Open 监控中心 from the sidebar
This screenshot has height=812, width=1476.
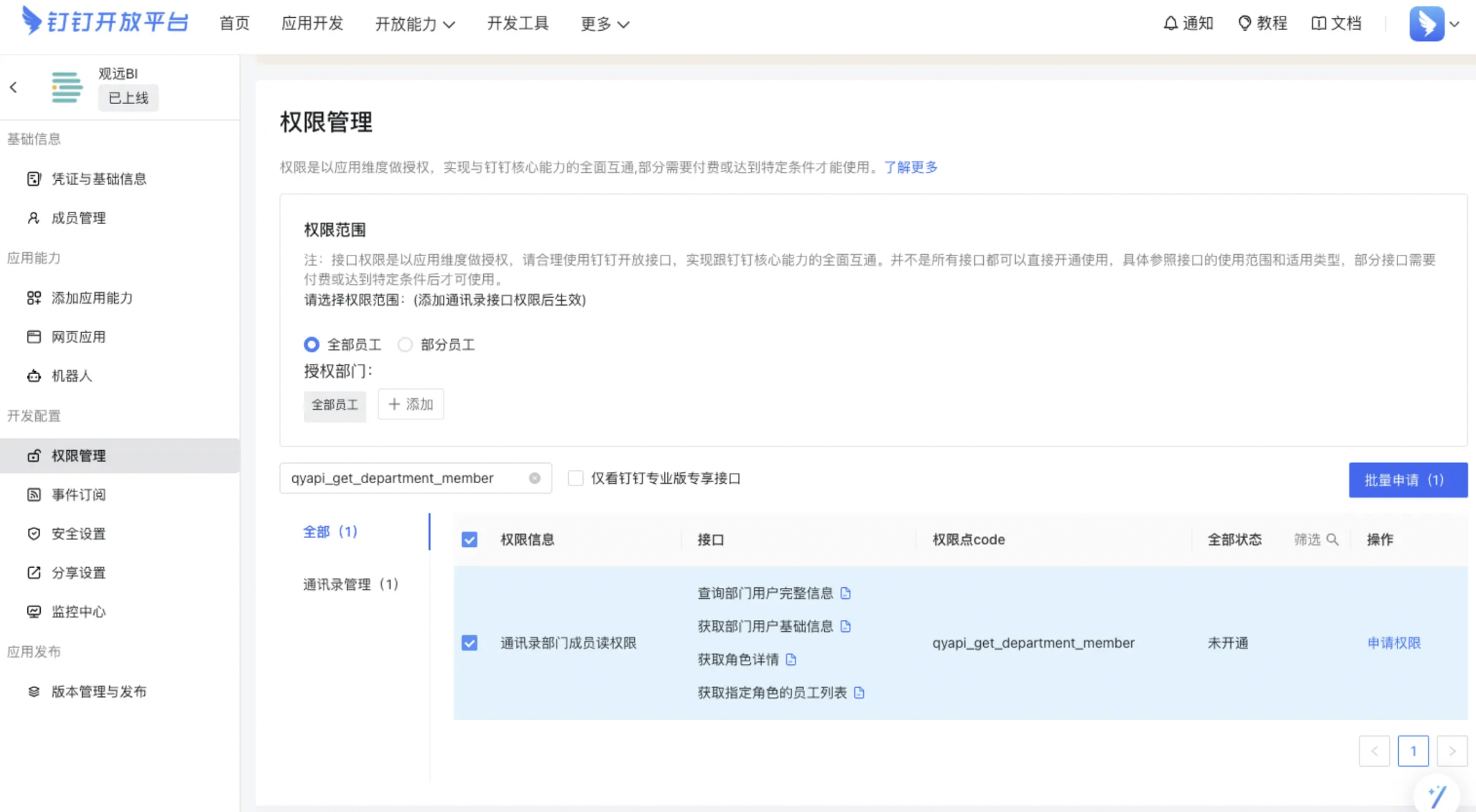point(119,612)
